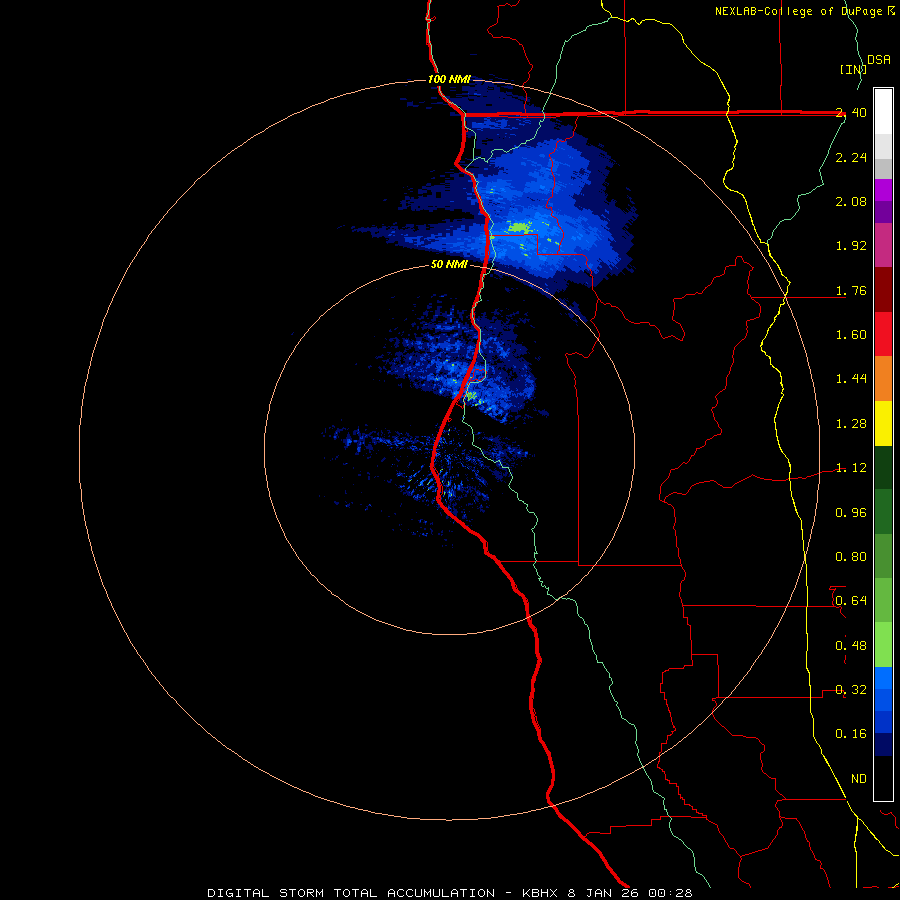900x900 pixels.
Task: Select the 0.32 legend value
Action: click(x=851, y=690)
